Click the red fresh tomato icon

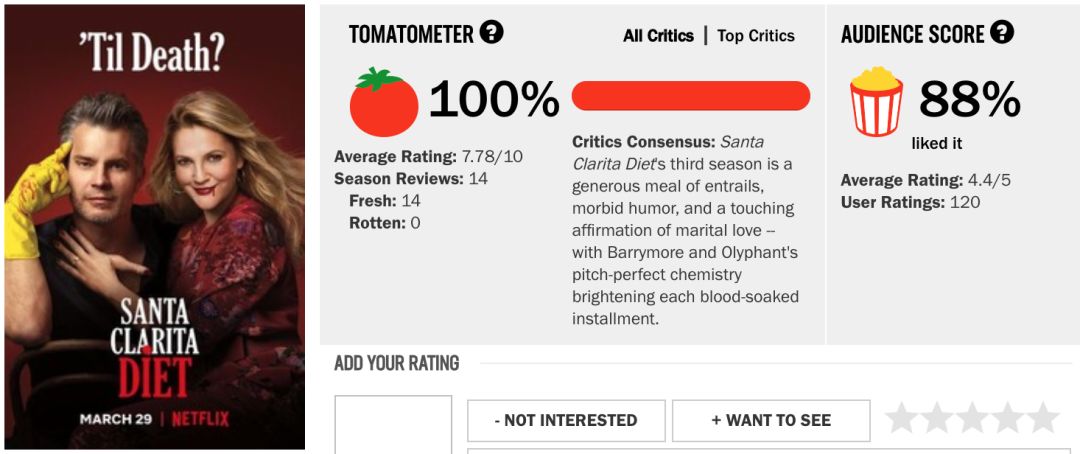[x=384, y=102]
